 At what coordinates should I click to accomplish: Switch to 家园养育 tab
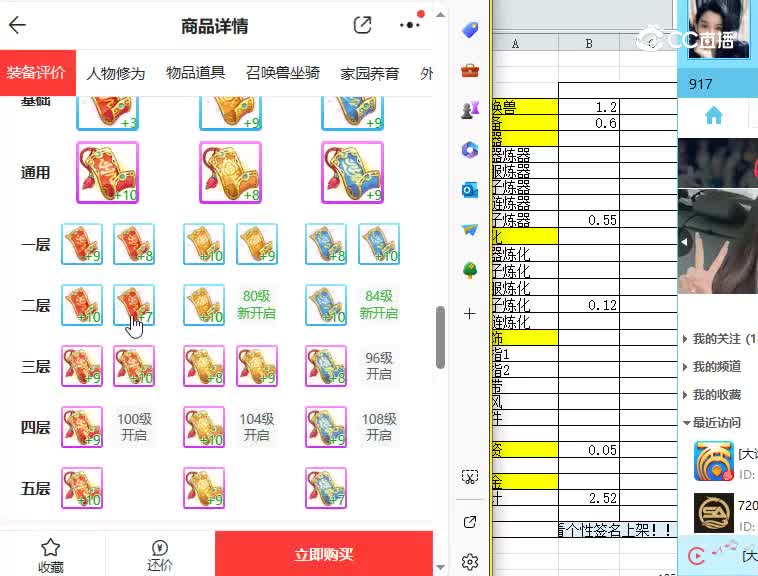(370, 73)
